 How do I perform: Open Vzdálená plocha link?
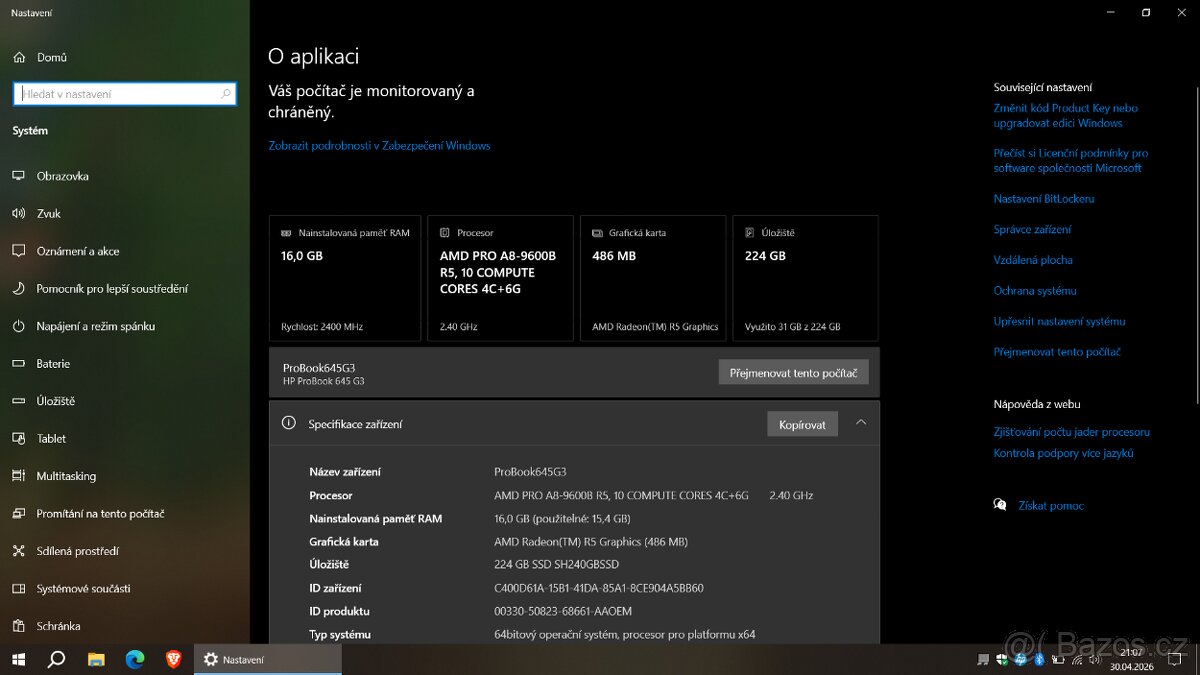pyautogui.click(x=1033, y=260)
